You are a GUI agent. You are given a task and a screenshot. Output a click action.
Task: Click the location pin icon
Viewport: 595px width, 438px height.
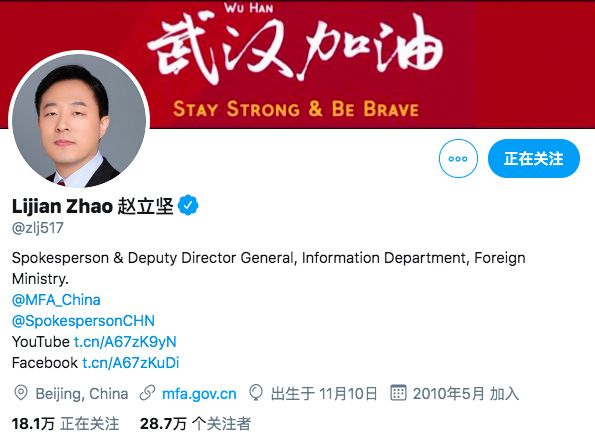point(21,393)
